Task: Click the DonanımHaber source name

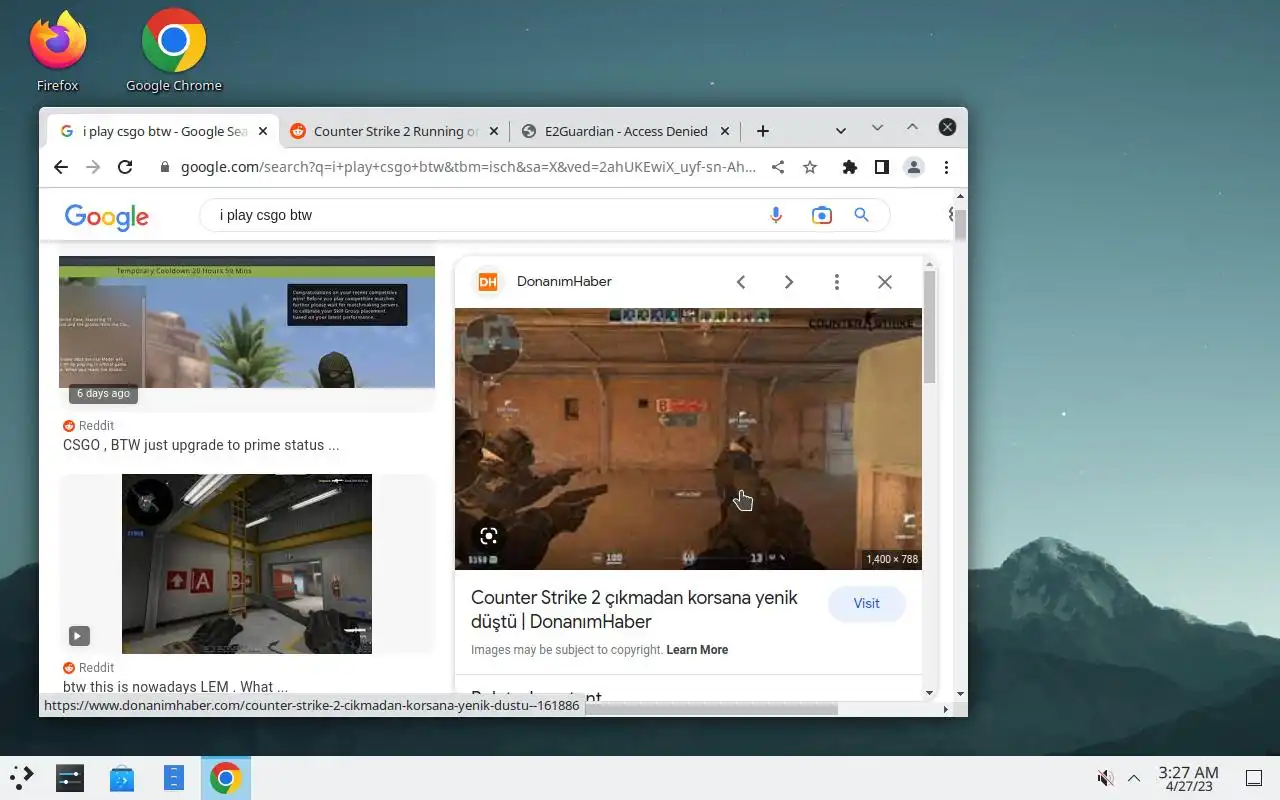Action: 564,282
